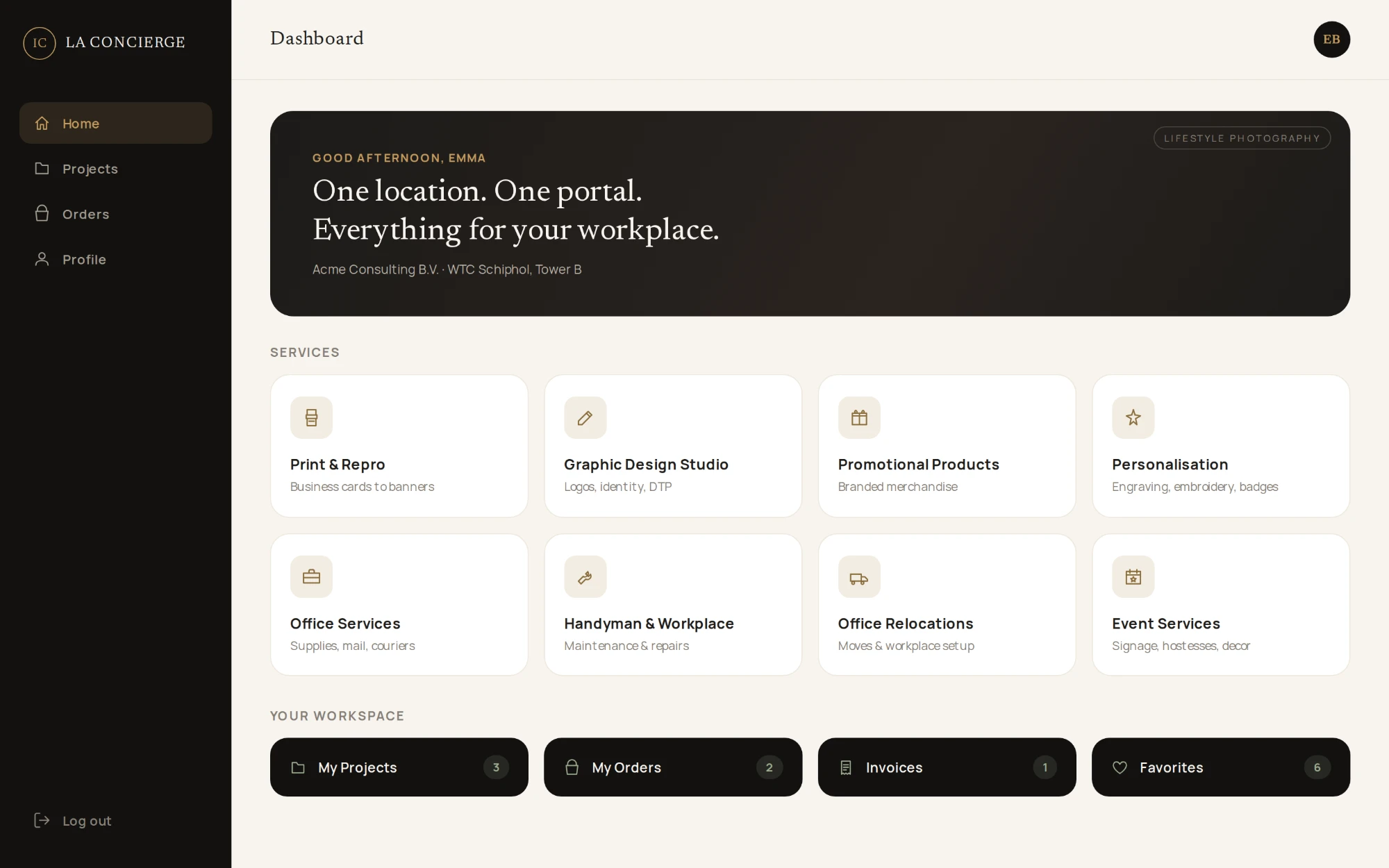Click the Event Services calendar icon

click(1133, 576)
